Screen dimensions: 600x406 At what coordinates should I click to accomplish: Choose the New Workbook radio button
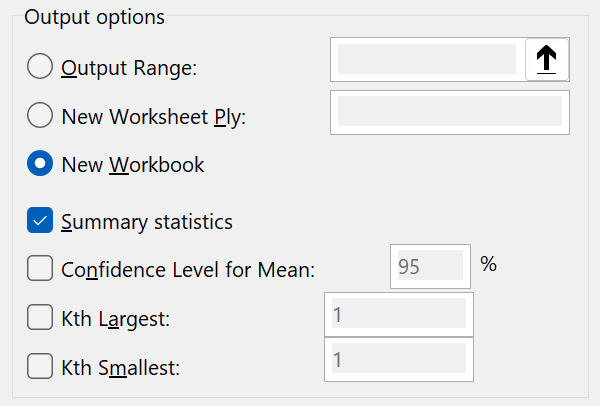coord(40,164)
